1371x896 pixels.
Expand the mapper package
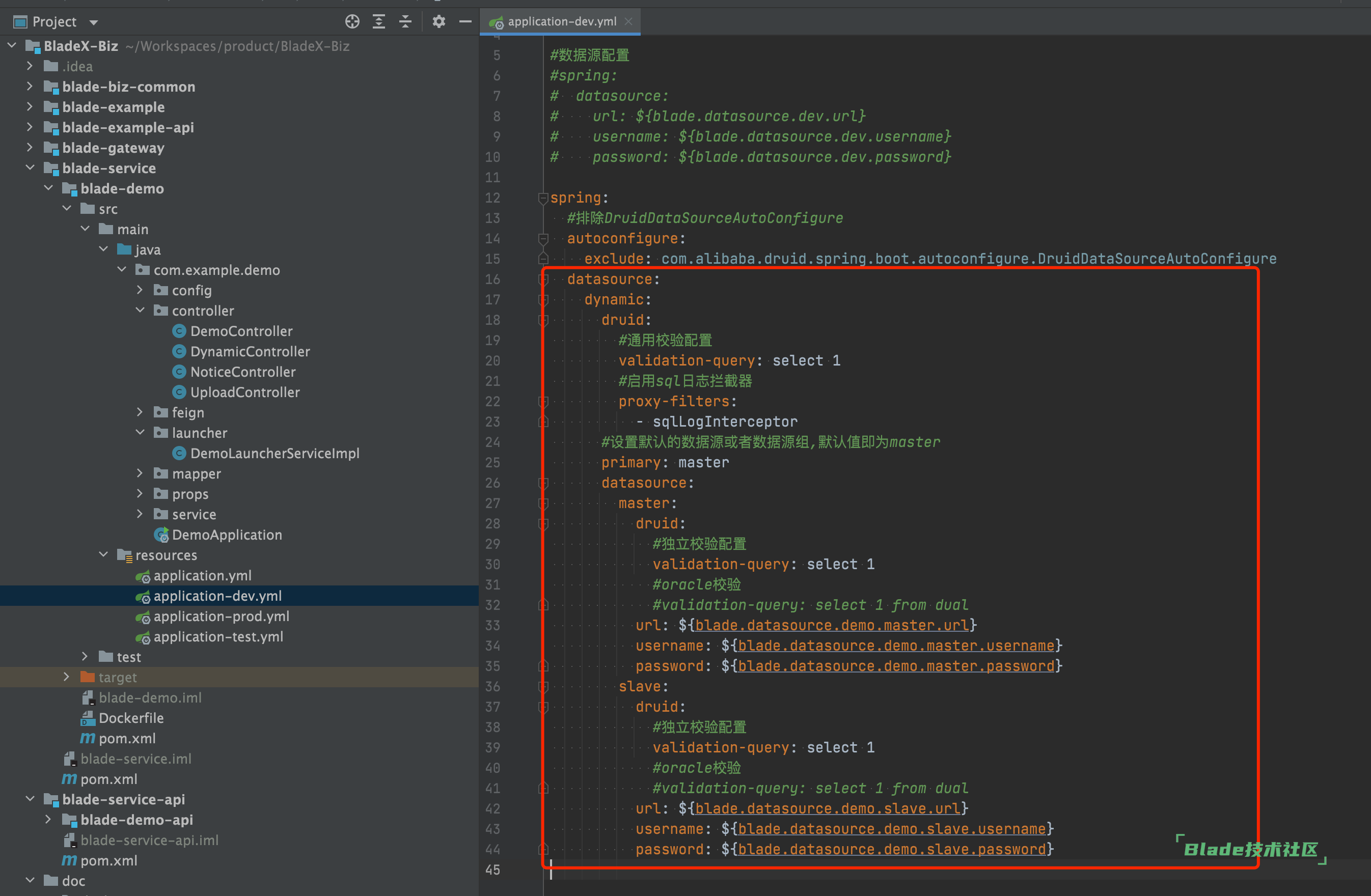[x=140, y=473]
